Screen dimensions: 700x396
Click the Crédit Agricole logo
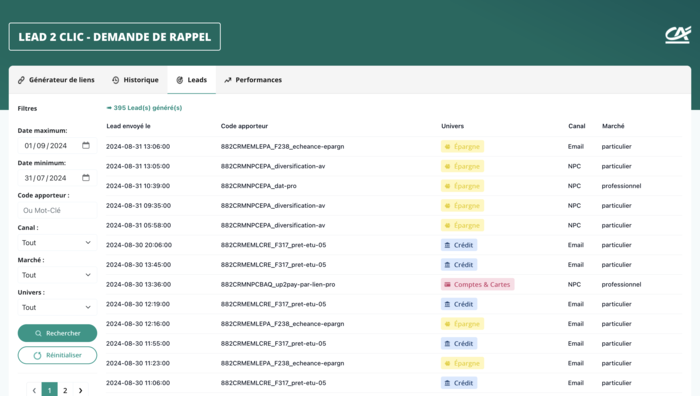(x=678, y=35)
